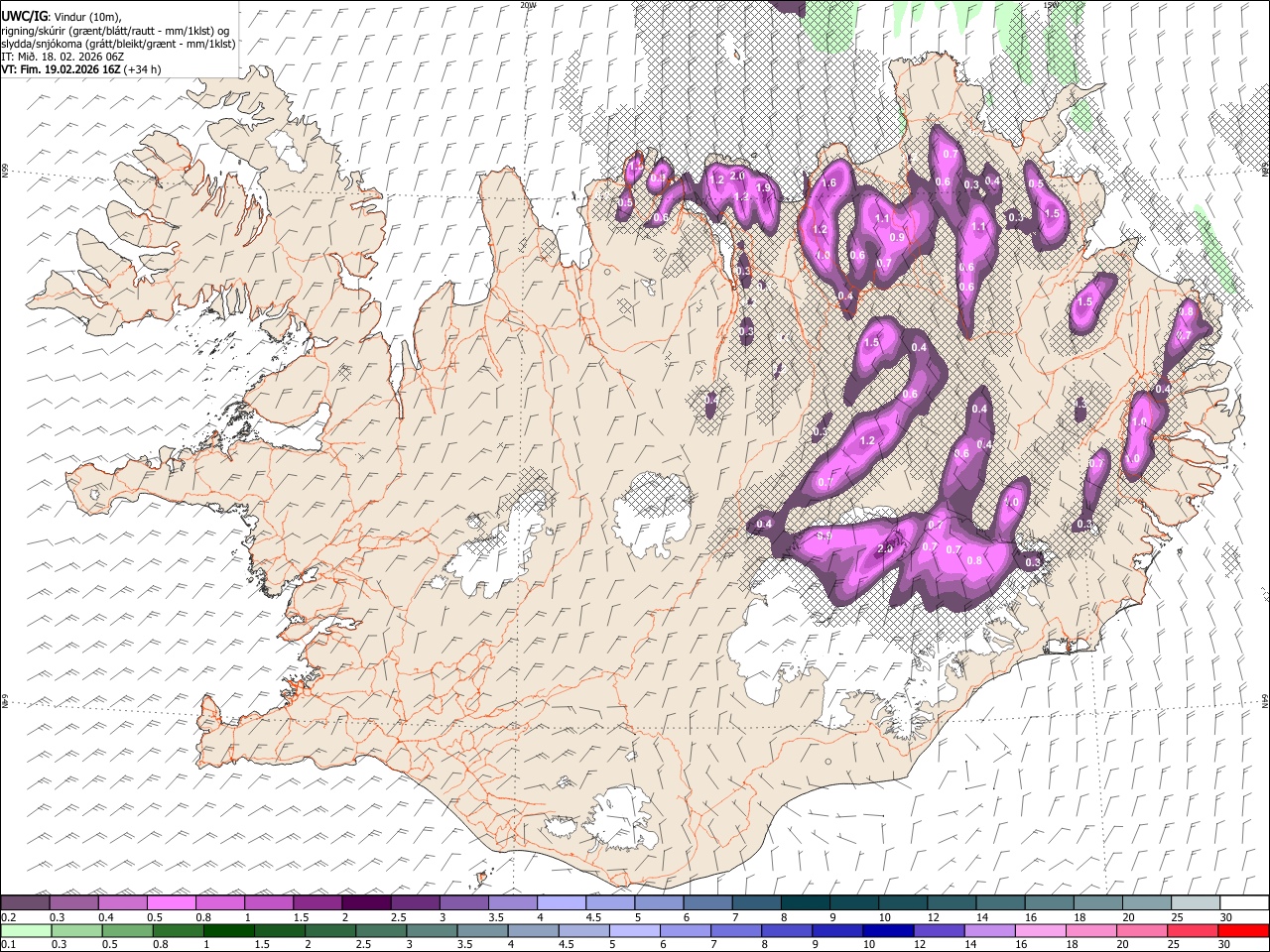
Task: Select the pale pink bottom-row swatch between 16 and 18
Action: [1040, 930]
